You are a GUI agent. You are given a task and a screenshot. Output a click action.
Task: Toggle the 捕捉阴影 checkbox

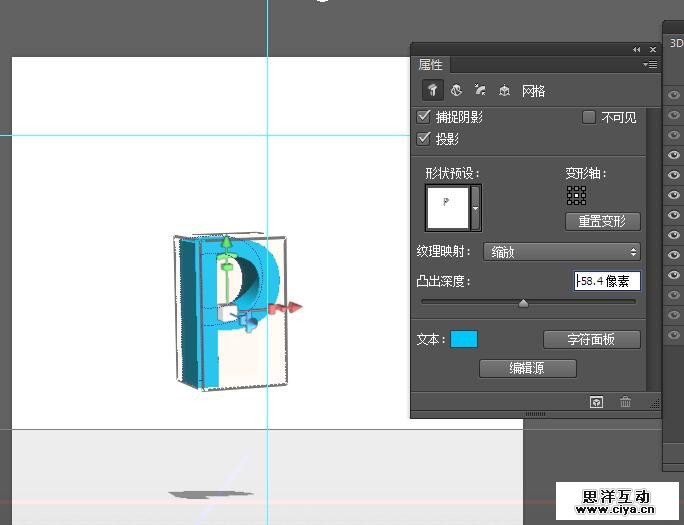[424, 117]
